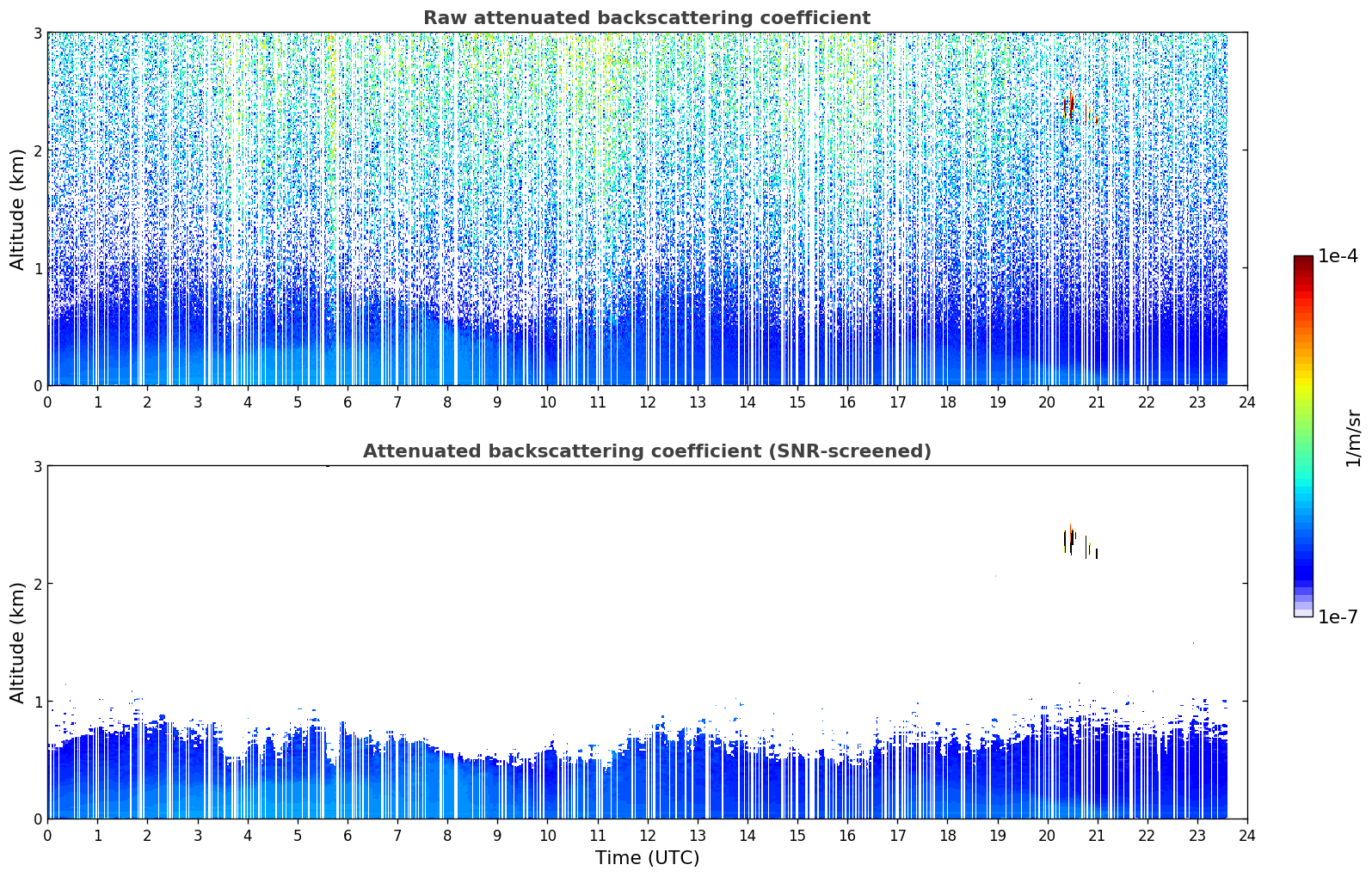Click the 'Attenuated backscattering coefficient (SNR-screened)' title
Viewport: 1372px width, 877px height.
point(647,451)
